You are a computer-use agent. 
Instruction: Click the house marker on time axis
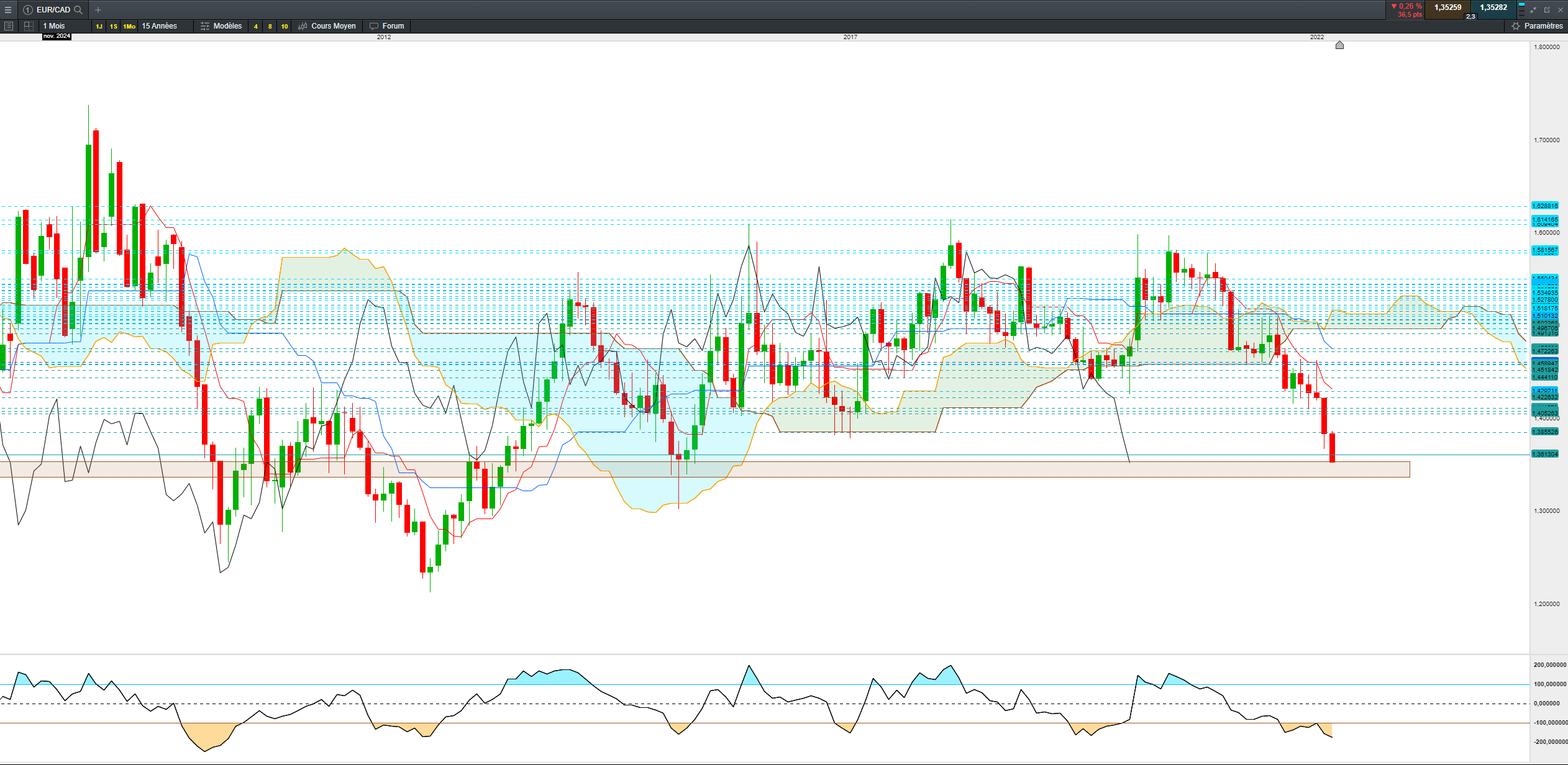coord(1339,45)
